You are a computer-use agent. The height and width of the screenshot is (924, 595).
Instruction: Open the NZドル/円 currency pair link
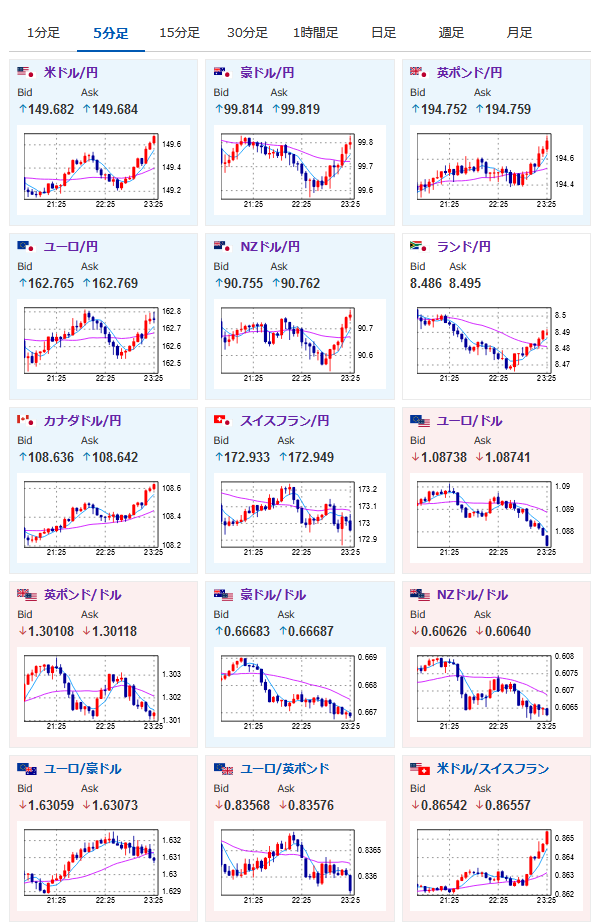[x=270, y=246]
